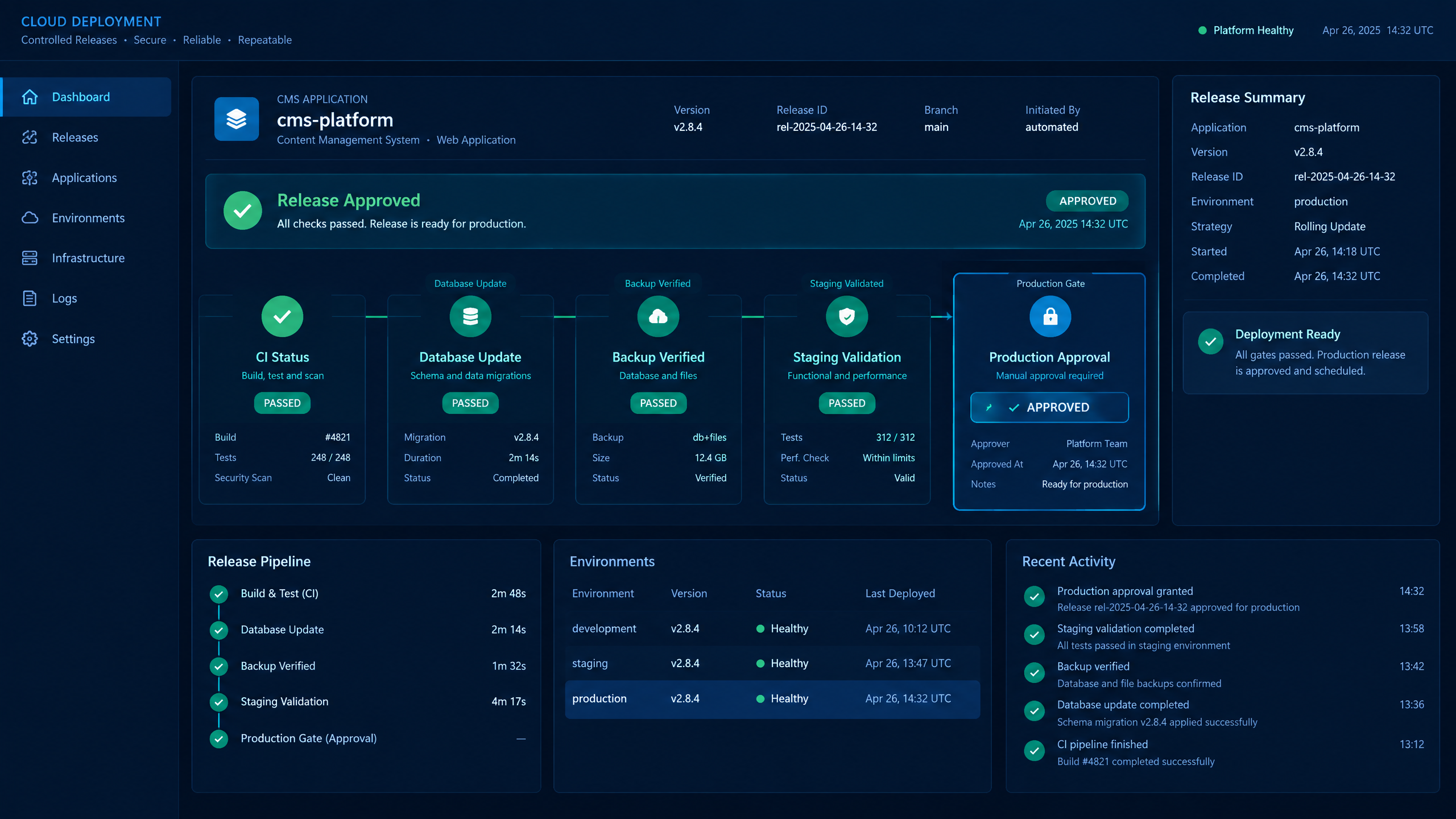Click the Releases sidebar icon
The width and height of the screenshot is (1456, 819).
[30, 137]
